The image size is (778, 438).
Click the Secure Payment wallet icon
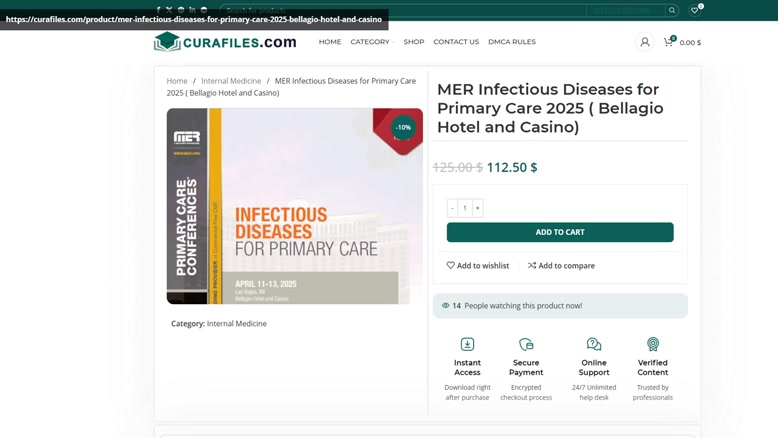coord(526,344)
